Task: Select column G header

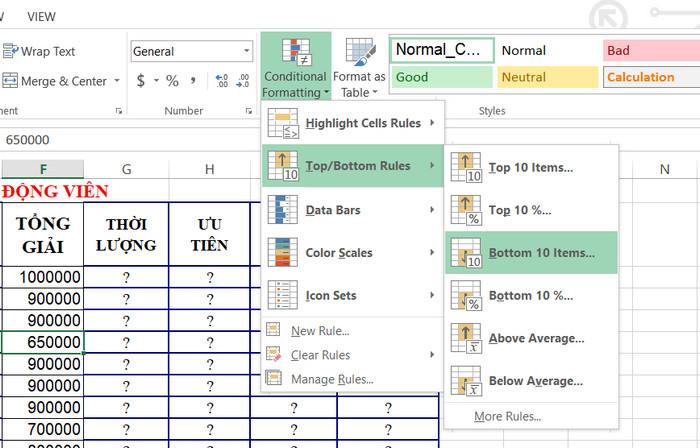Action: [126, 169]
